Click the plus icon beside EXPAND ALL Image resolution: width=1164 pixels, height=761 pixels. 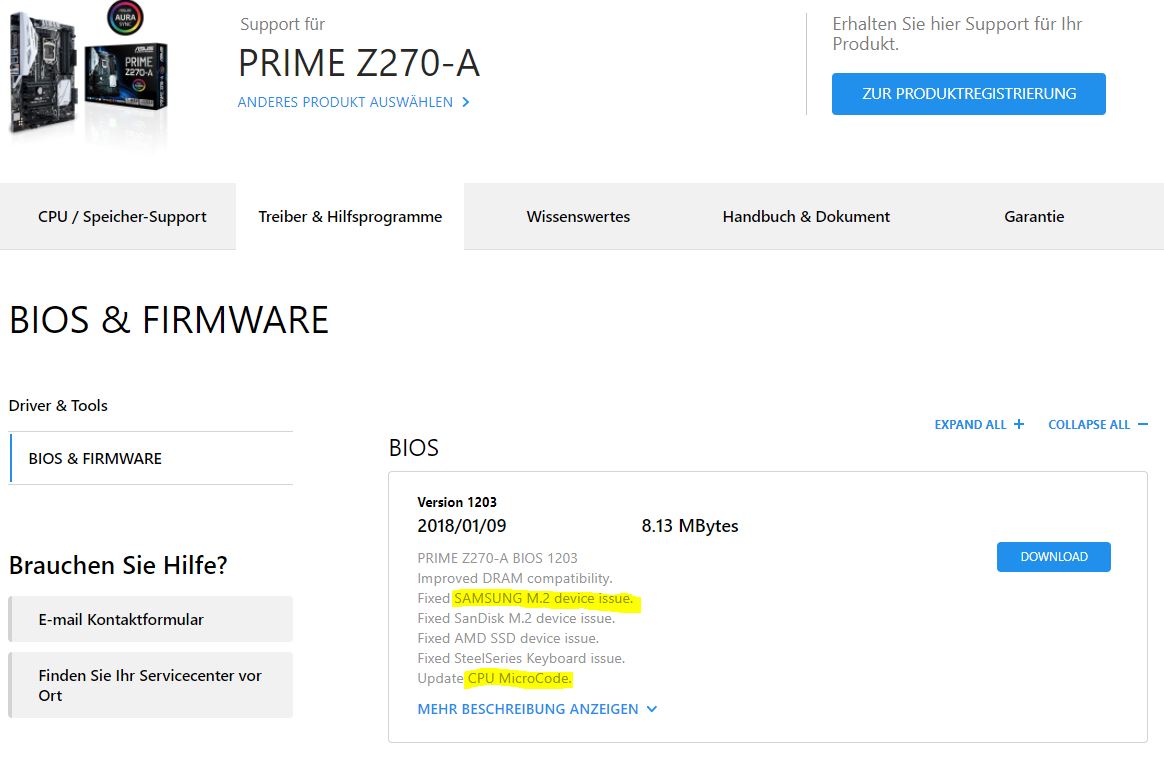pos(1018,424)
